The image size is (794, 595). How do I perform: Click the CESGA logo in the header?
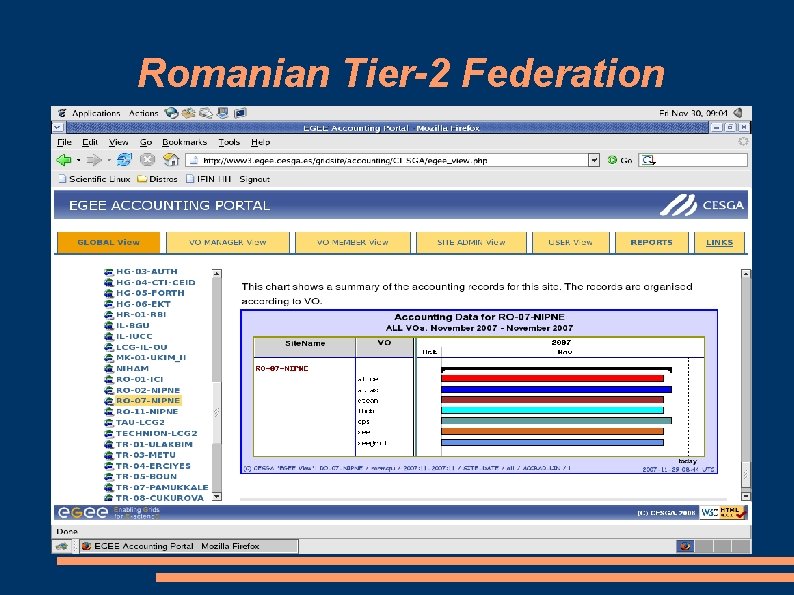tap(701, 205)
